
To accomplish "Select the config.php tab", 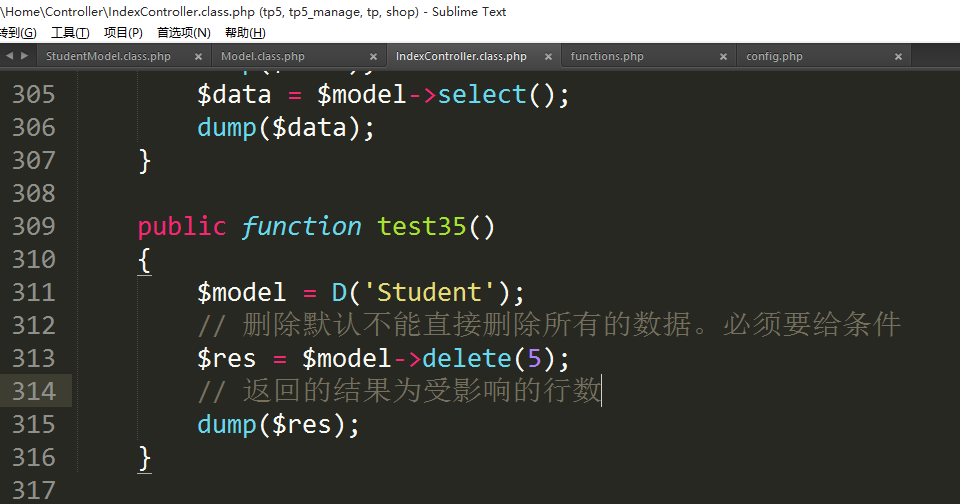I will click(774, 57).
